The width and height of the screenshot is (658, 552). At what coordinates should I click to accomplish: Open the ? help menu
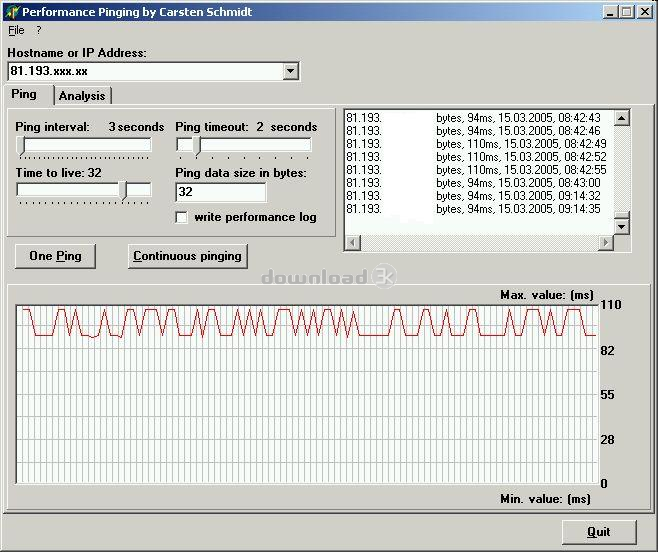pos(39,30)
